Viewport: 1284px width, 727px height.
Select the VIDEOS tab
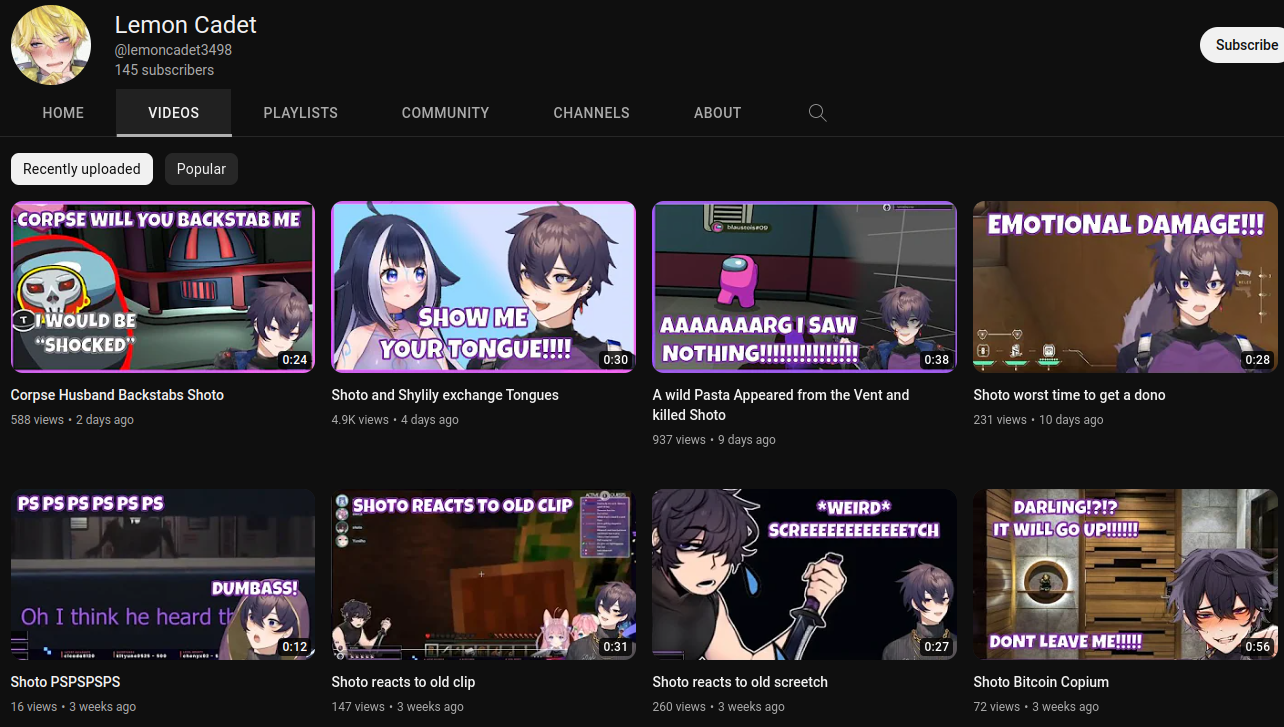[174, 113]
